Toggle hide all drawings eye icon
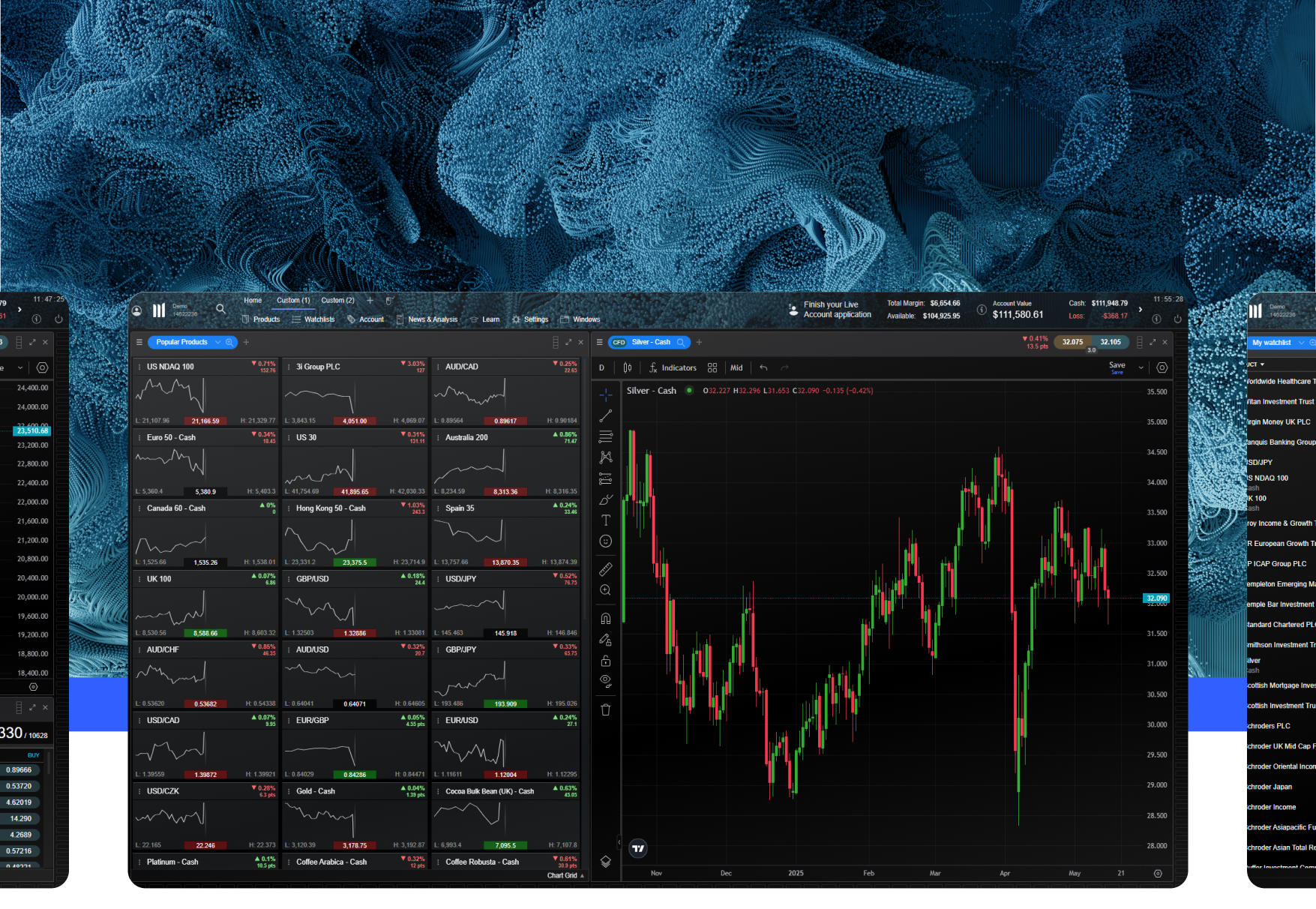Viewport: 1316px width, 909px height. tap(606, 681)
